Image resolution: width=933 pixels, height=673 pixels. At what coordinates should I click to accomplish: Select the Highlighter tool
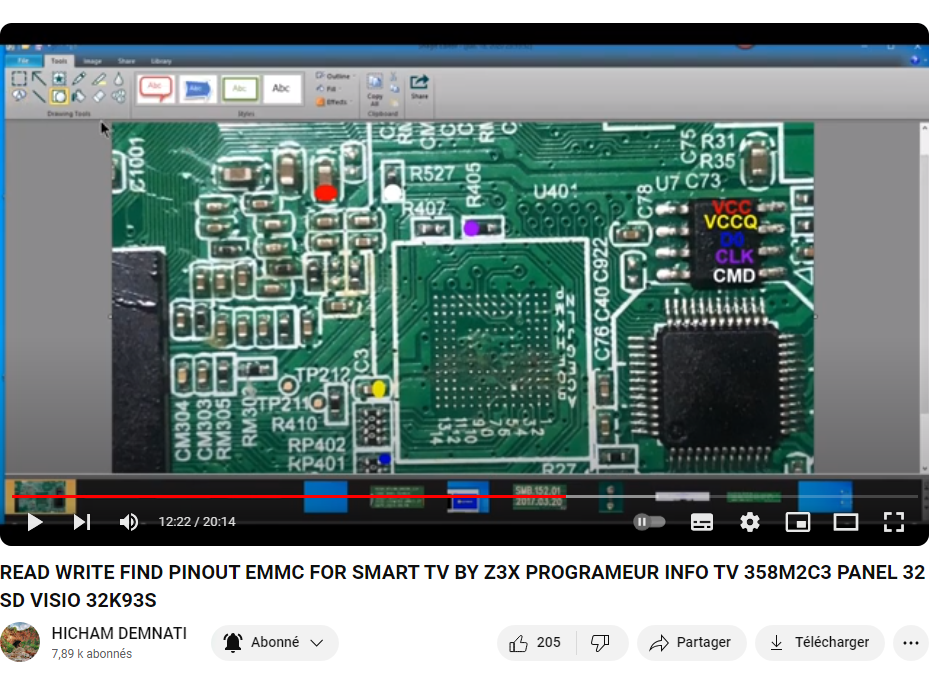coord(99,79)
